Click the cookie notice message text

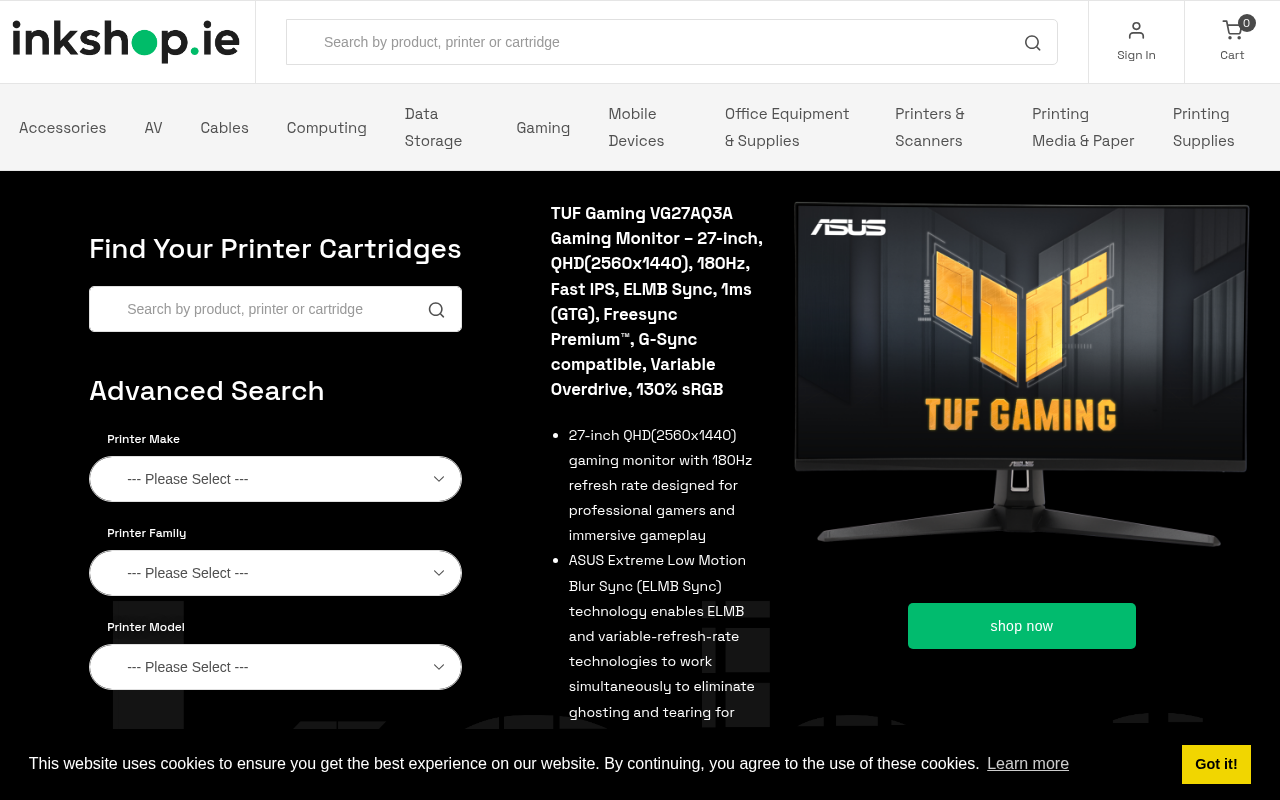click(504, 763)
